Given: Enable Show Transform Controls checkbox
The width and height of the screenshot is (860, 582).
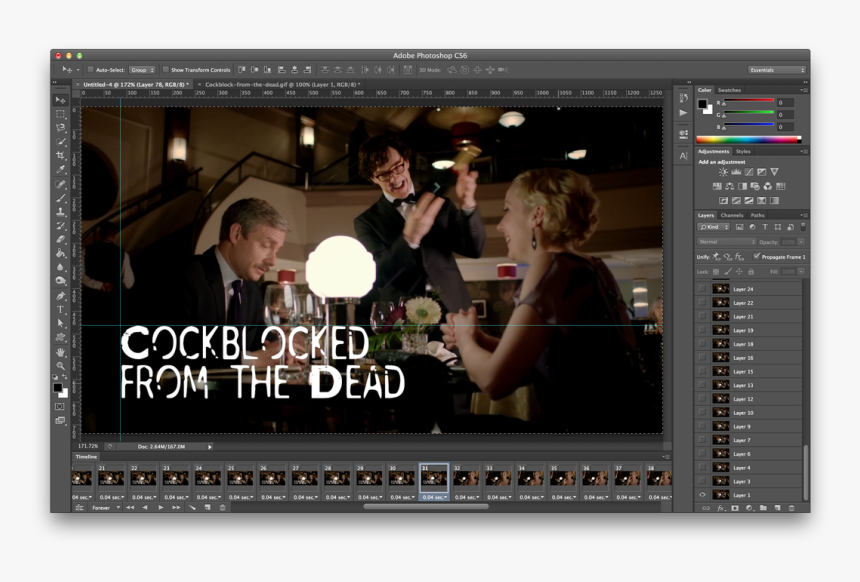Looking at the screenshot, I should tap(166, 70).
